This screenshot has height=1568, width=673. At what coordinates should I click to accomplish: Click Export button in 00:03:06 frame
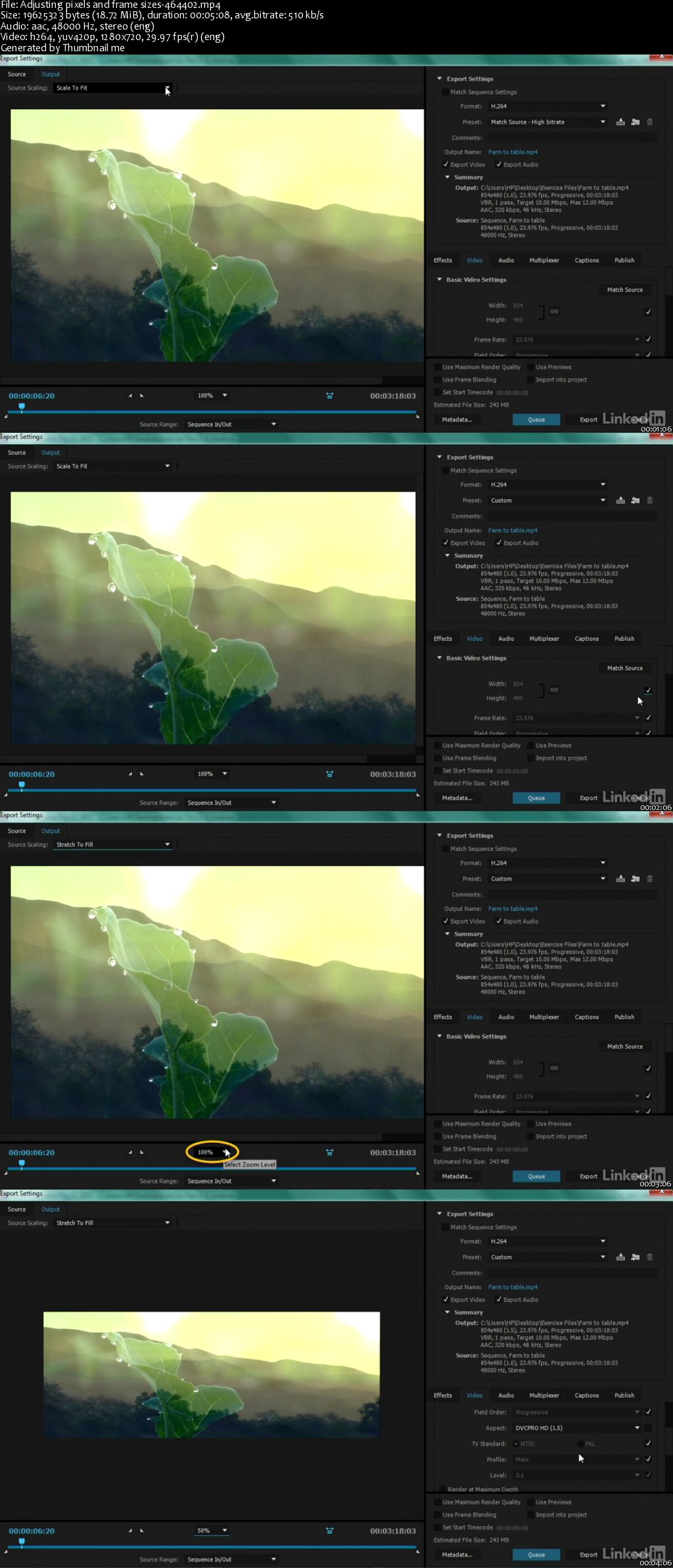(x=589, y=1176)
